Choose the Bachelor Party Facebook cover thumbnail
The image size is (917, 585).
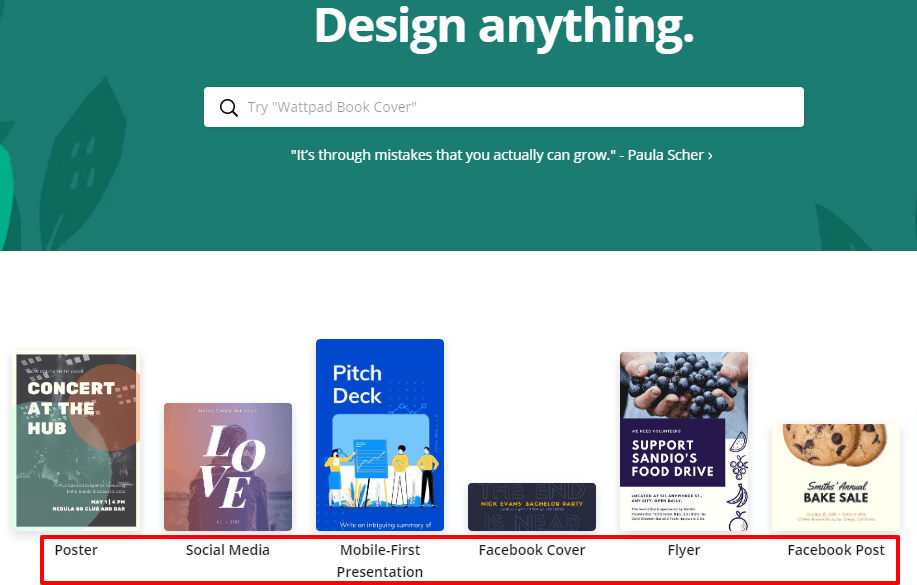pos(532,506)
